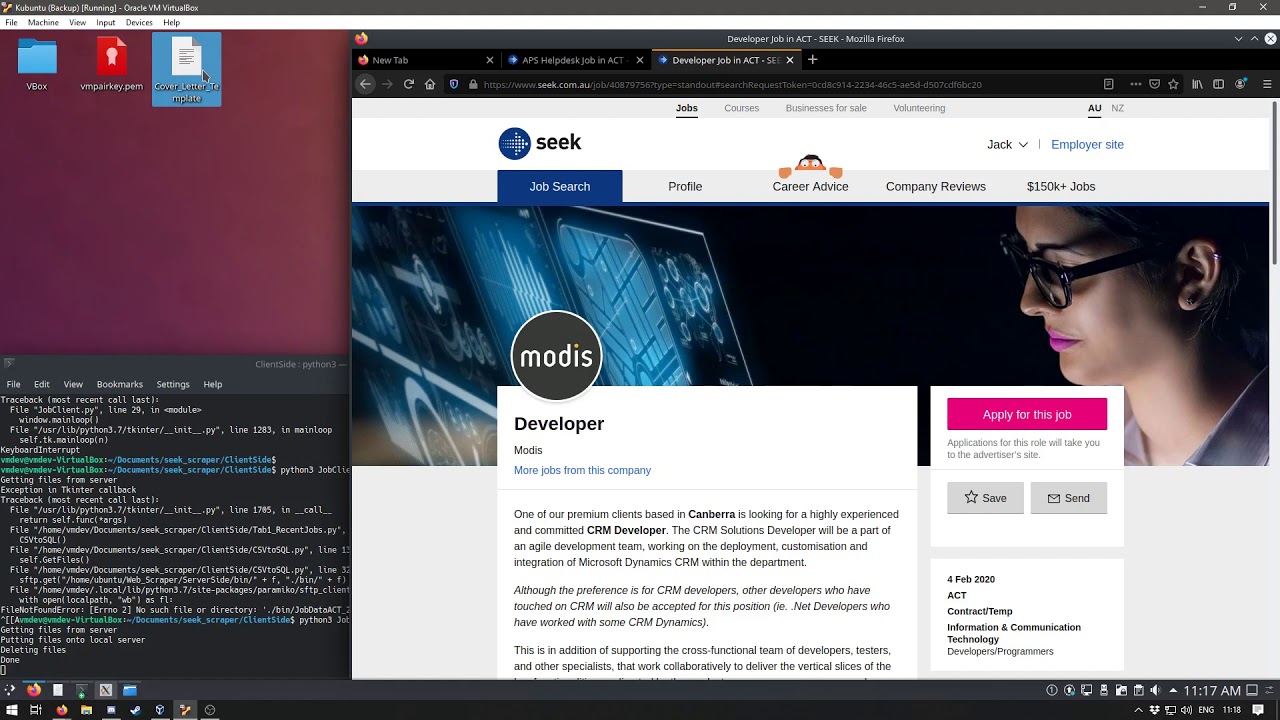The height and width of the screenshot is (720, 1280).
Task: Click the Modis company logo
Action: click(x=557, y=356)
